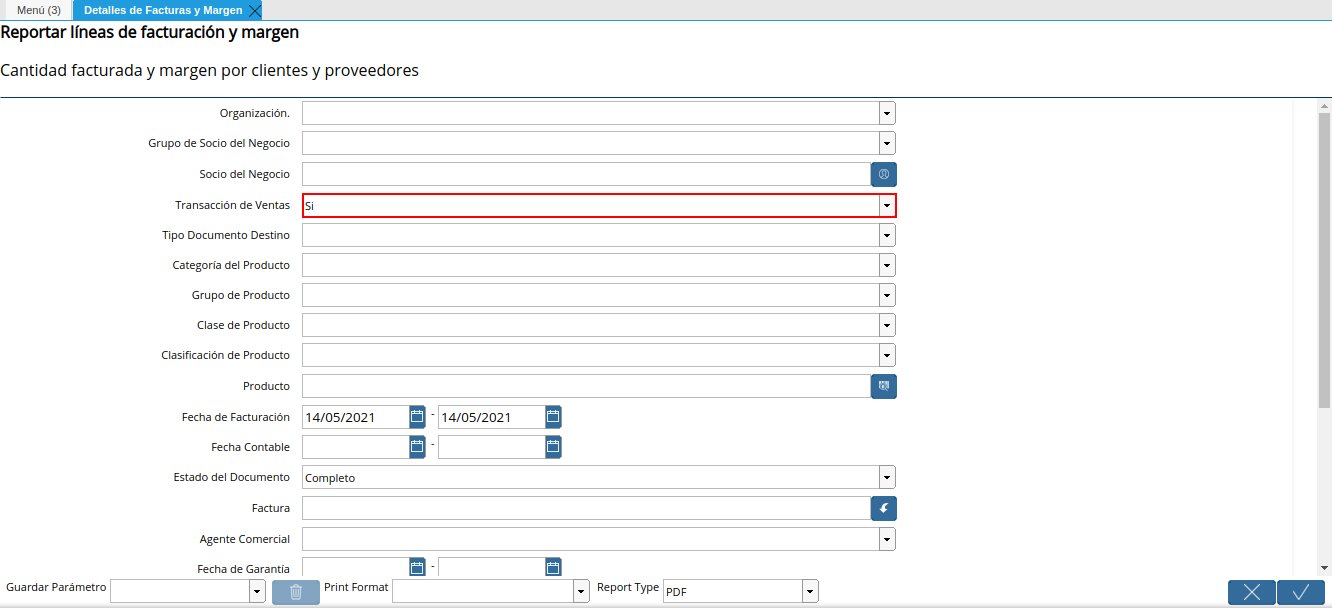This screenshot has width=1332, height=608.
Task: Click Fecha Contable end date field
Action: (491, 447)
